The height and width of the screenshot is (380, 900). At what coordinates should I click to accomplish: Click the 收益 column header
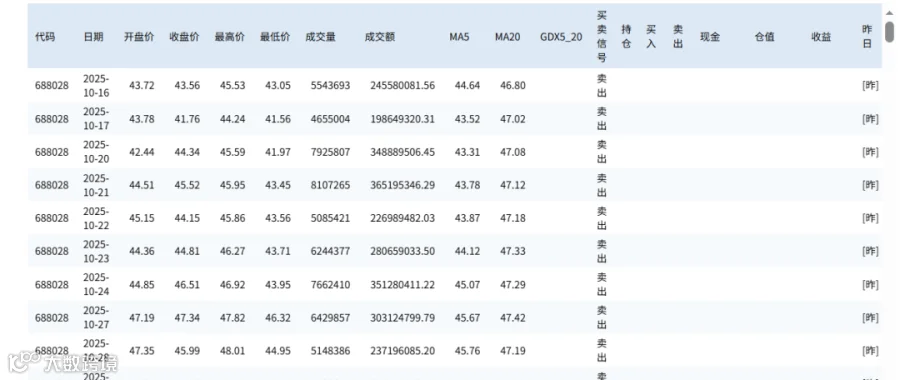tap(821, 37)
